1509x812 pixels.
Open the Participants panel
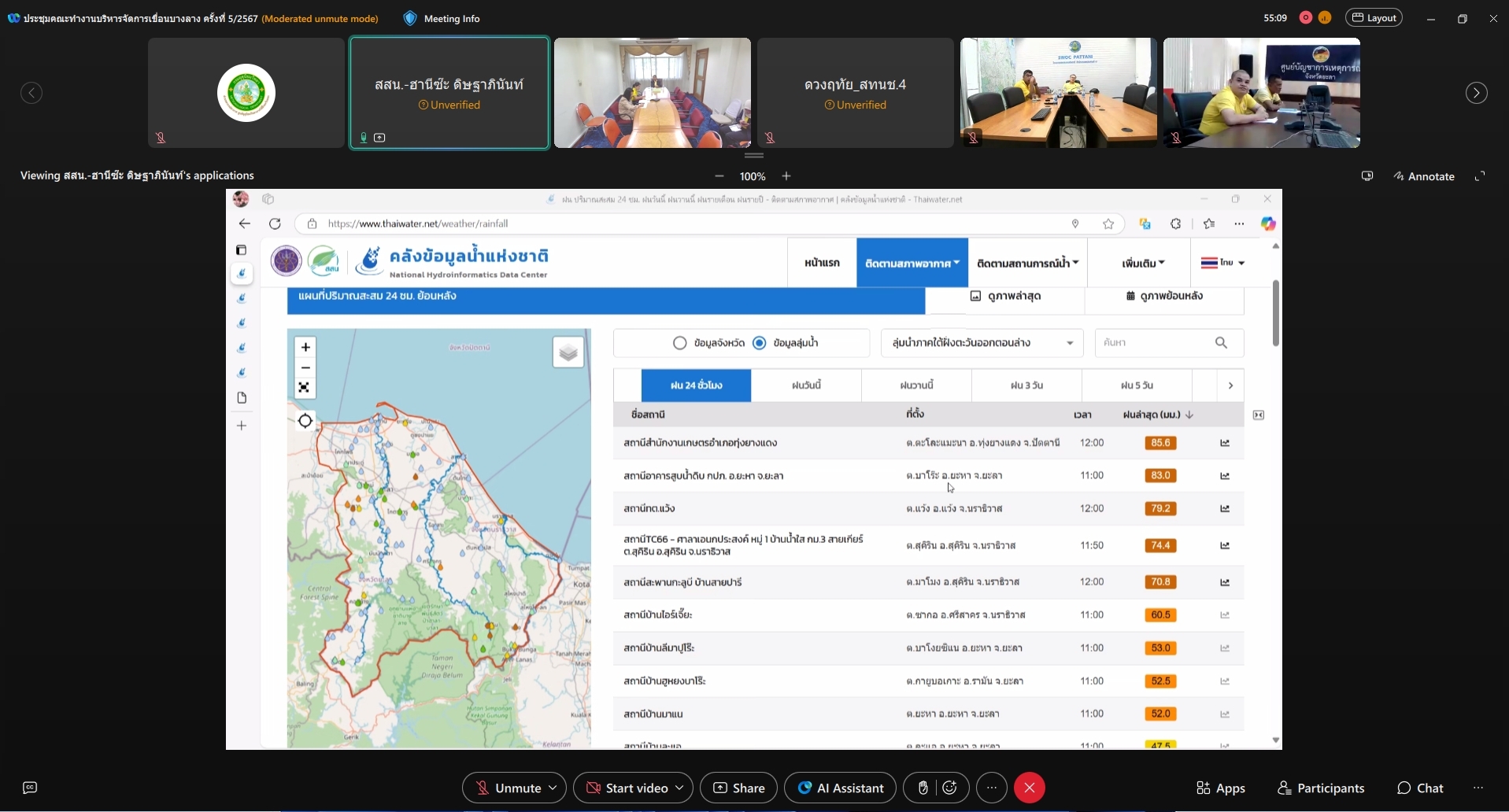(1321, 788)
